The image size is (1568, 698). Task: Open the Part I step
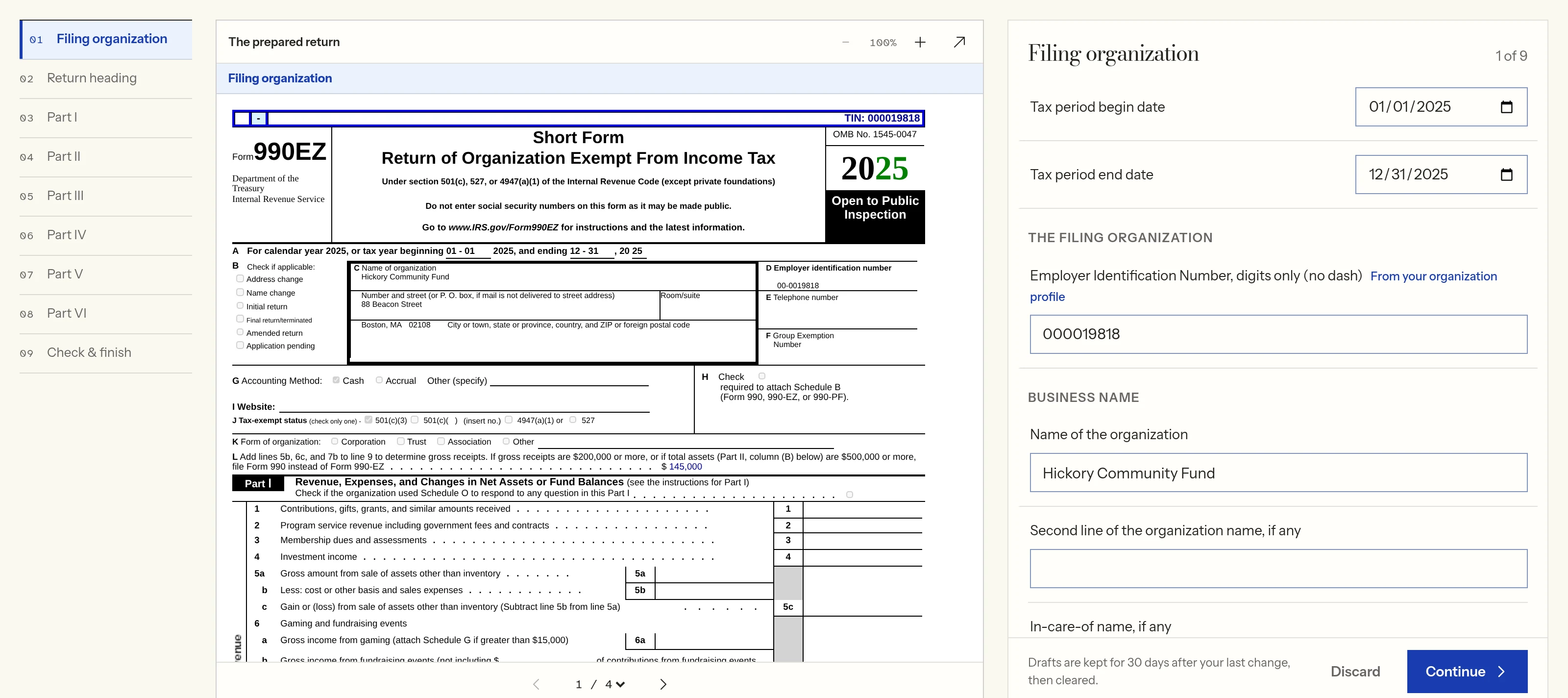coord(106,118)
